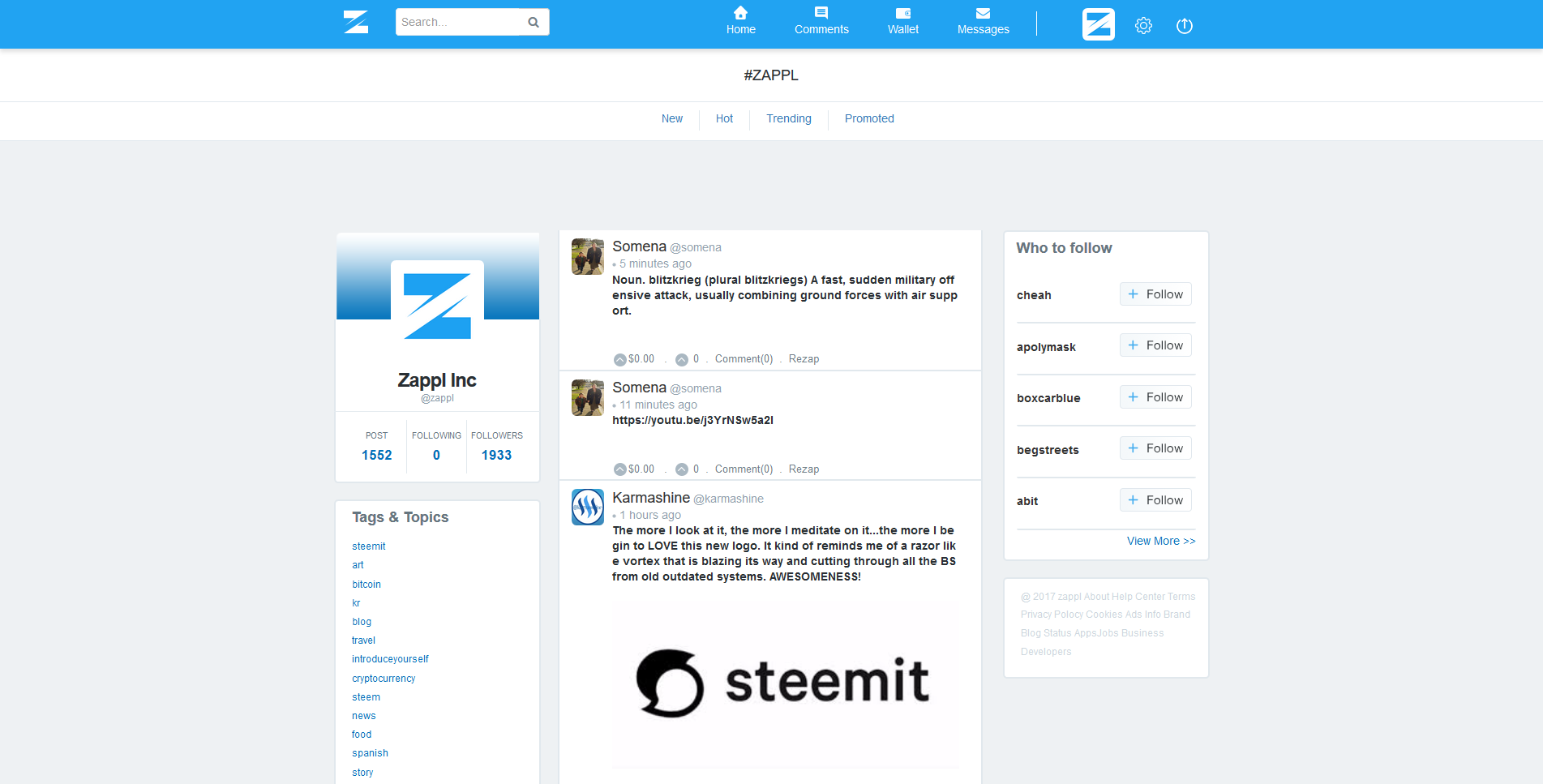
Task: Click the 1933 followers count
Action: 496,455
